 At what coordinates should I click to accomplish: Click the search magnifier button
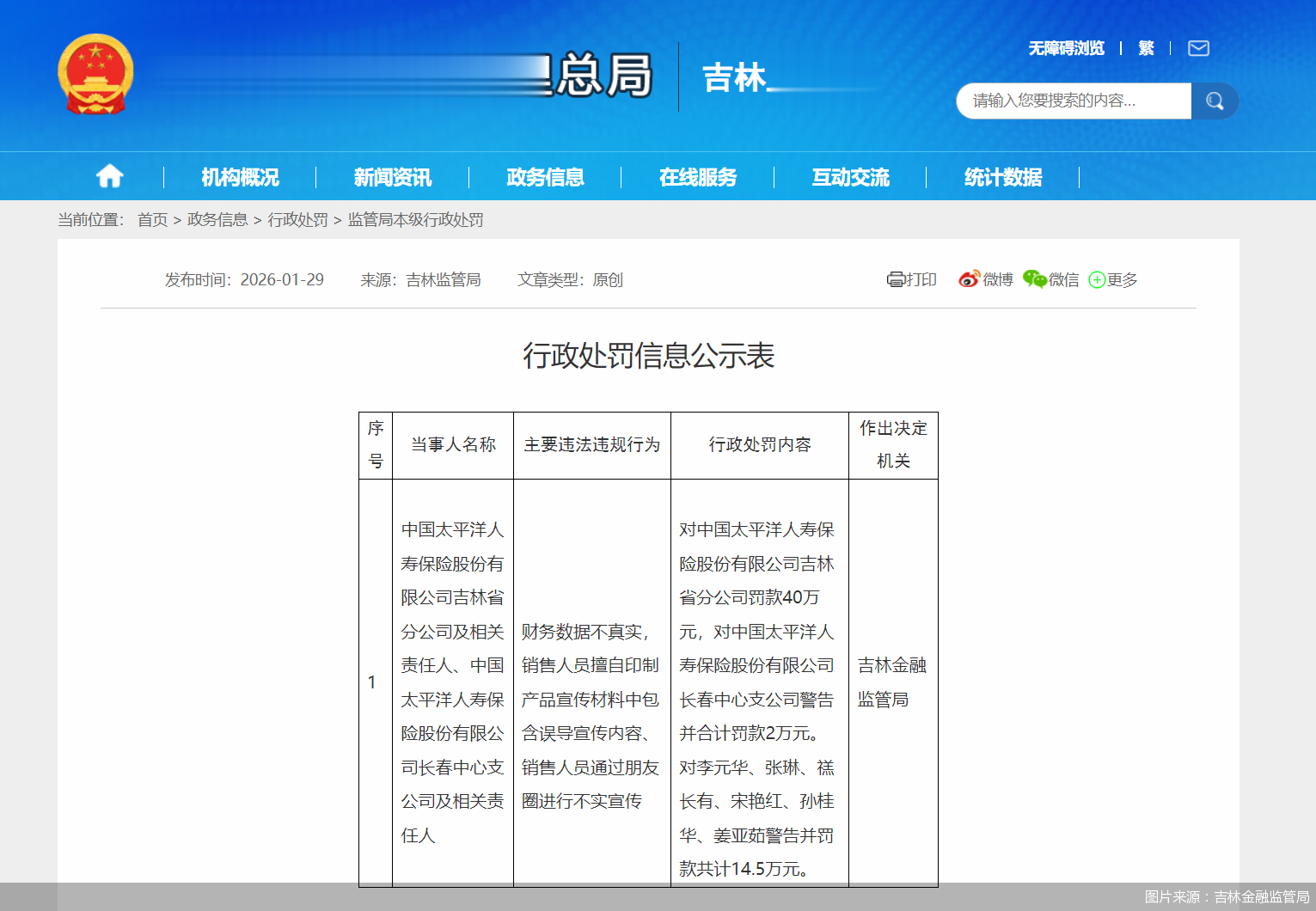(1215, 101)
